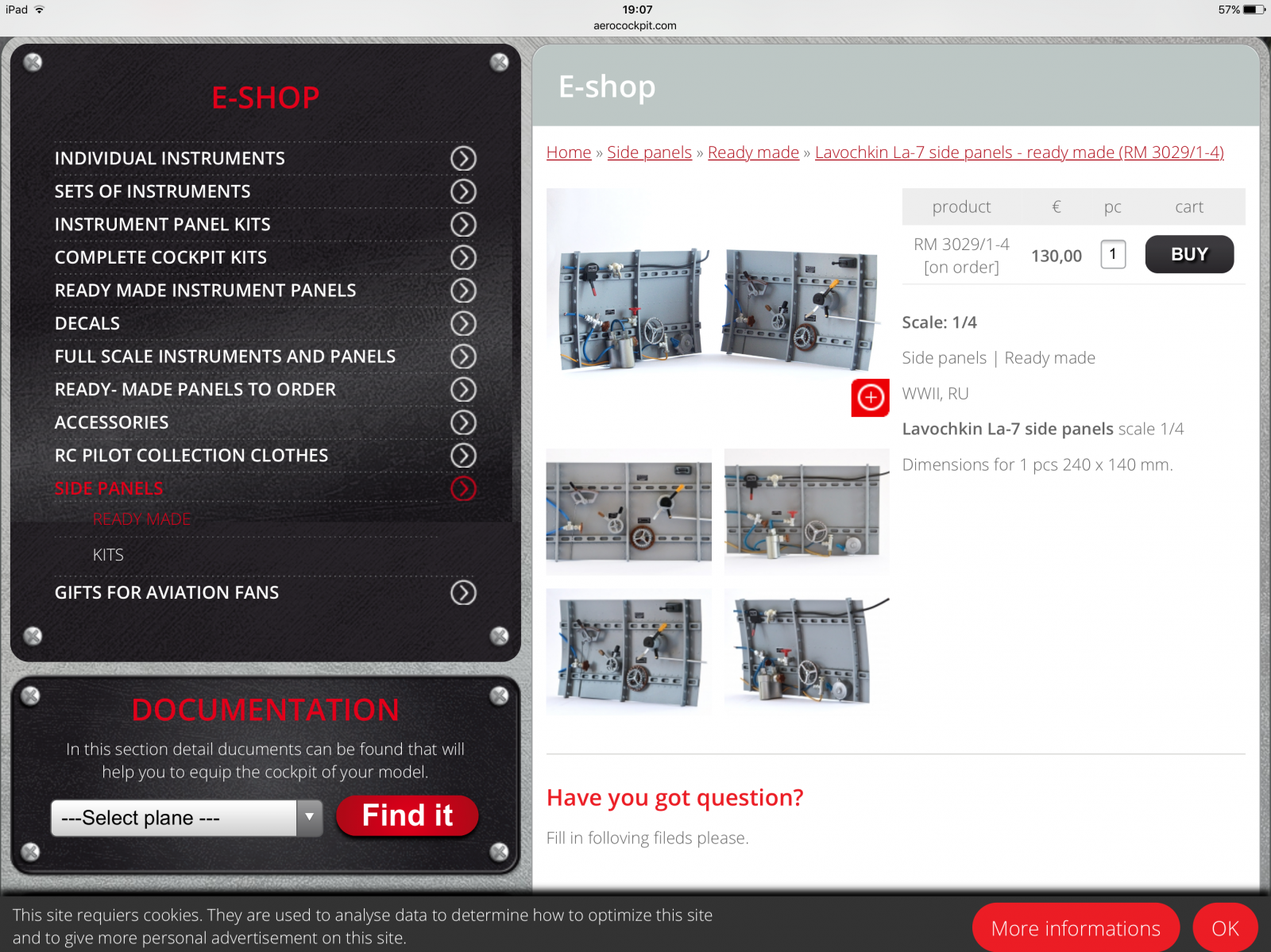Click 'Have you got question?' heading
Screen dimensions: 1271x952
pyautogui.click(x=675, y=798)
